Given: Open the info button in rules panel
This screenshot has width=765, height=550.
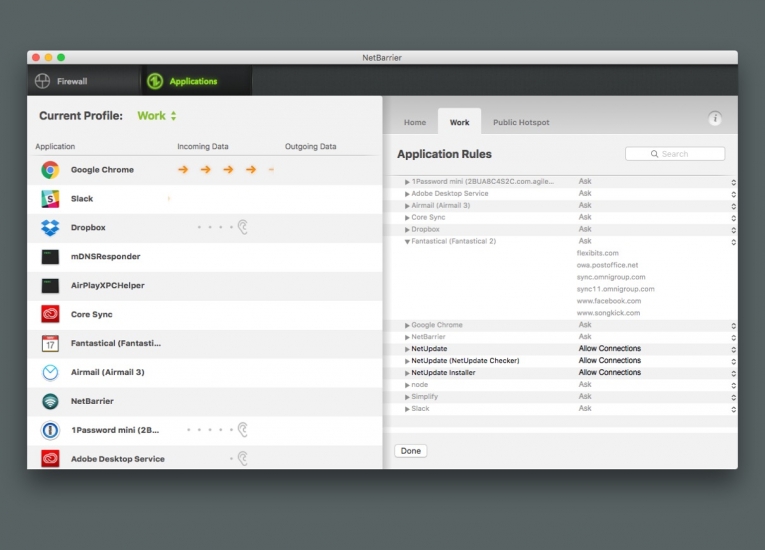Looking at the screenshot, I should point(715,119).
